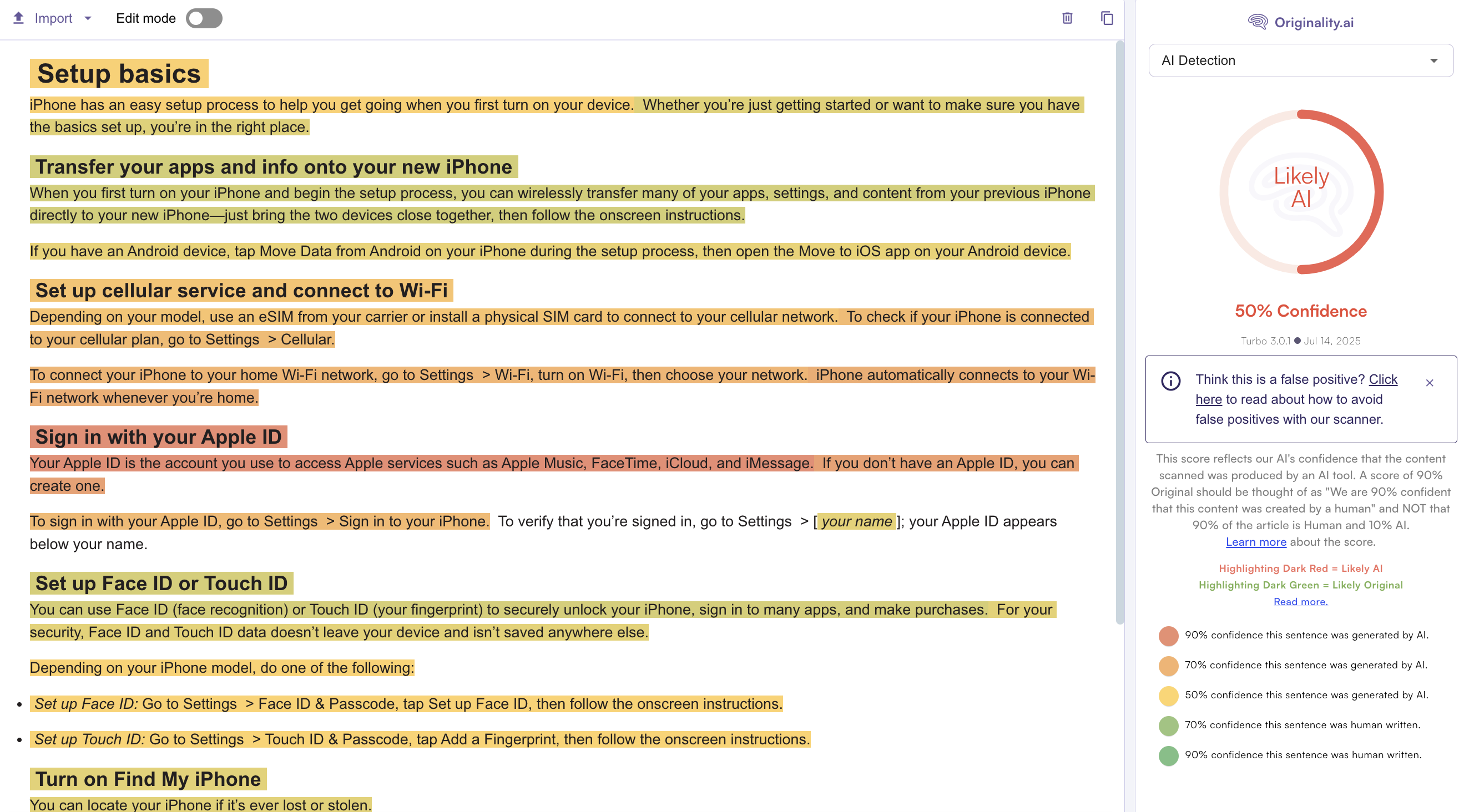
Task: Click 'Highlighting Dark Red = Likely AI' text
Action: [1300, 569]
